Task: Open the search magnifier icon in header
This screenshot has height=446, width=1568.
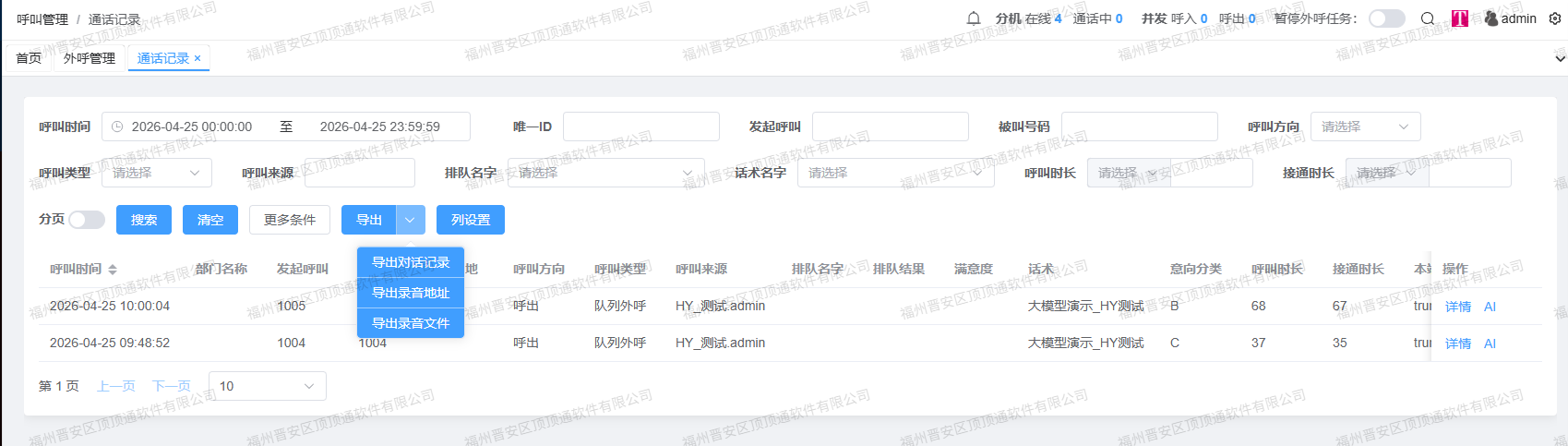Action: (x=1428, y=18)
